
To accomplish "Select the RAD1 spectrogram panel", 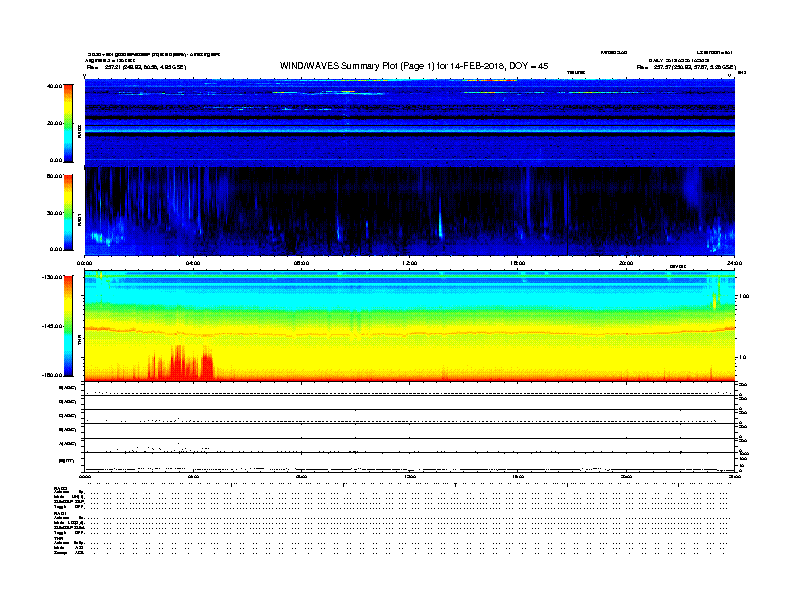I will tap(410, 208).
